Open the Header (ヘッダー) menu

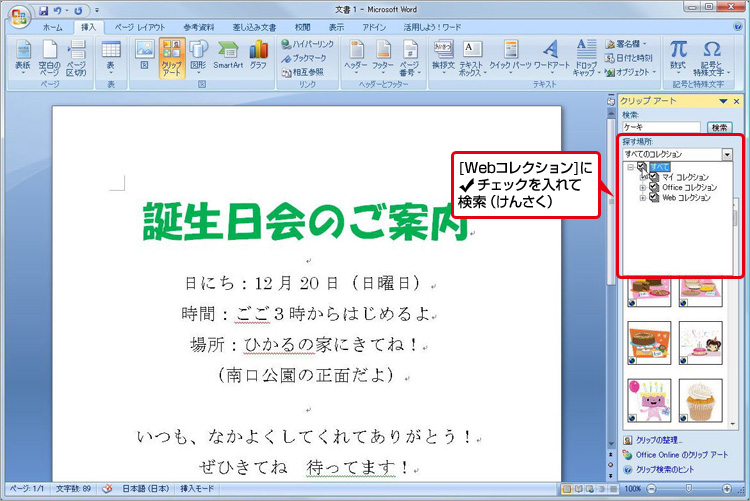click(x=355, y=58)
